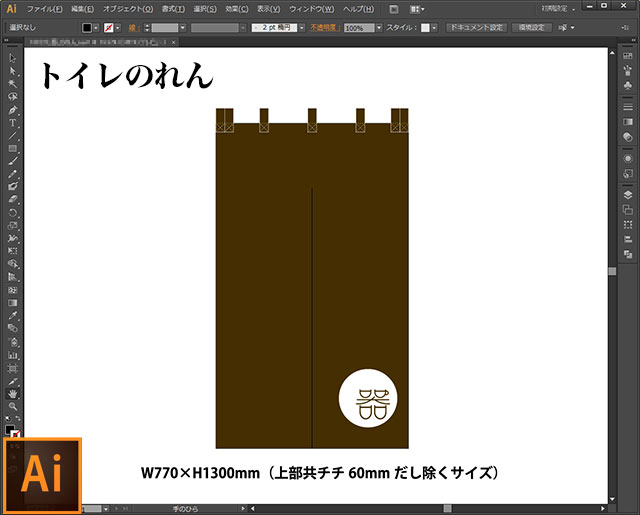This screenshot has width=640, height=515.
Task: Open the Layers panel icon
Action: [x=627, y=193]
